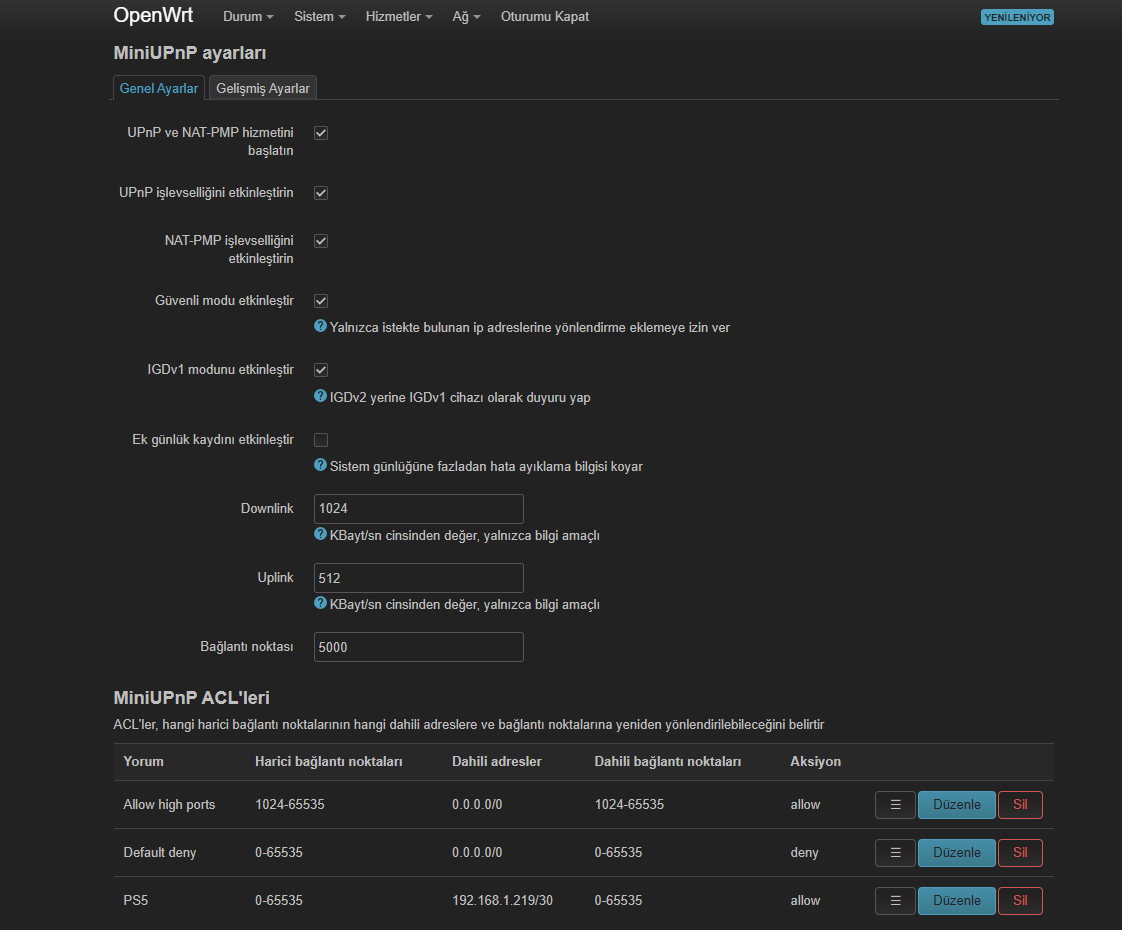Click the PS5 comment cell

pos(135,901)
